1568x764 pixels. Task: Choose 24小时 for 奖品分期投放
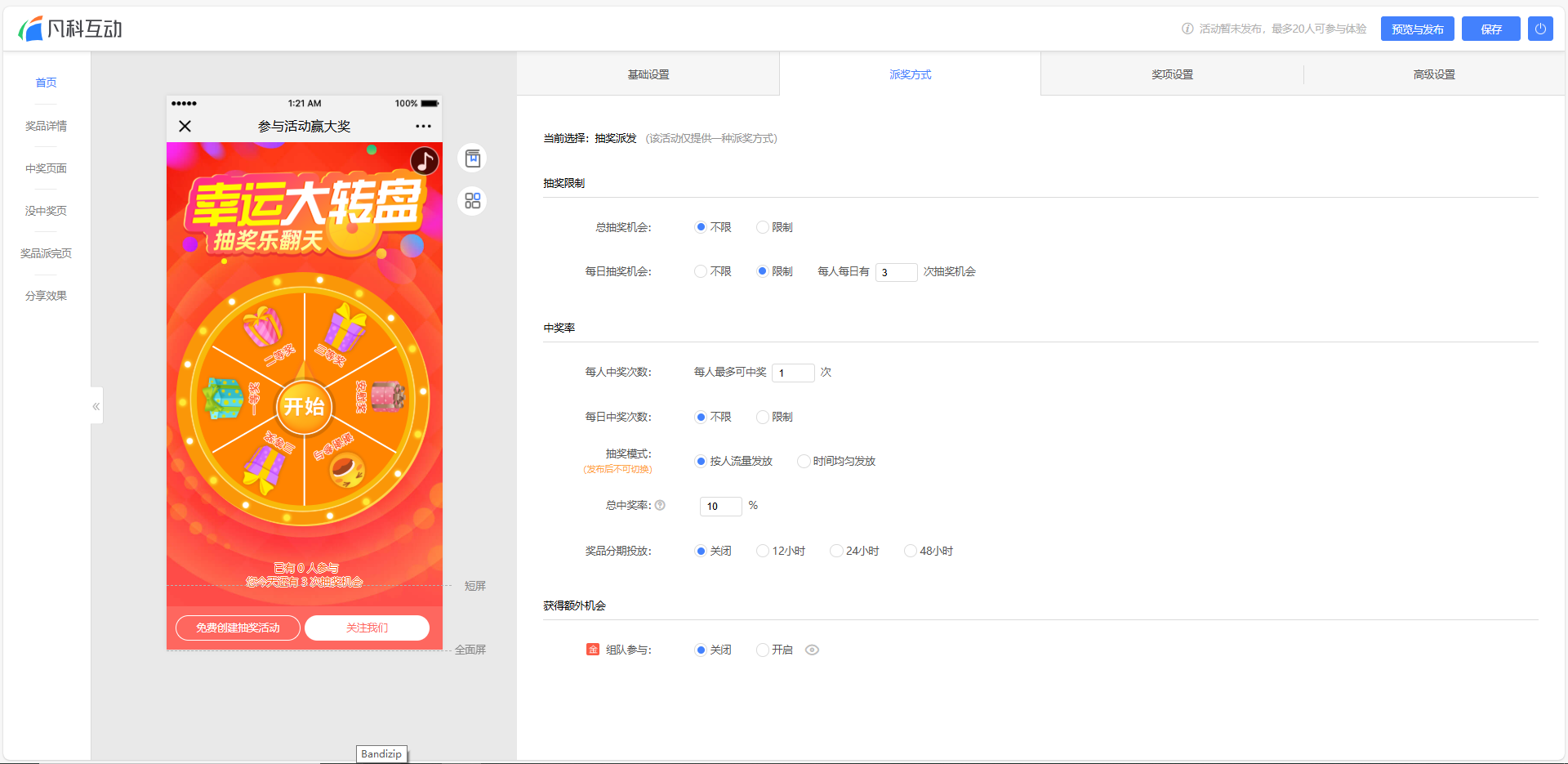point(836,552)
